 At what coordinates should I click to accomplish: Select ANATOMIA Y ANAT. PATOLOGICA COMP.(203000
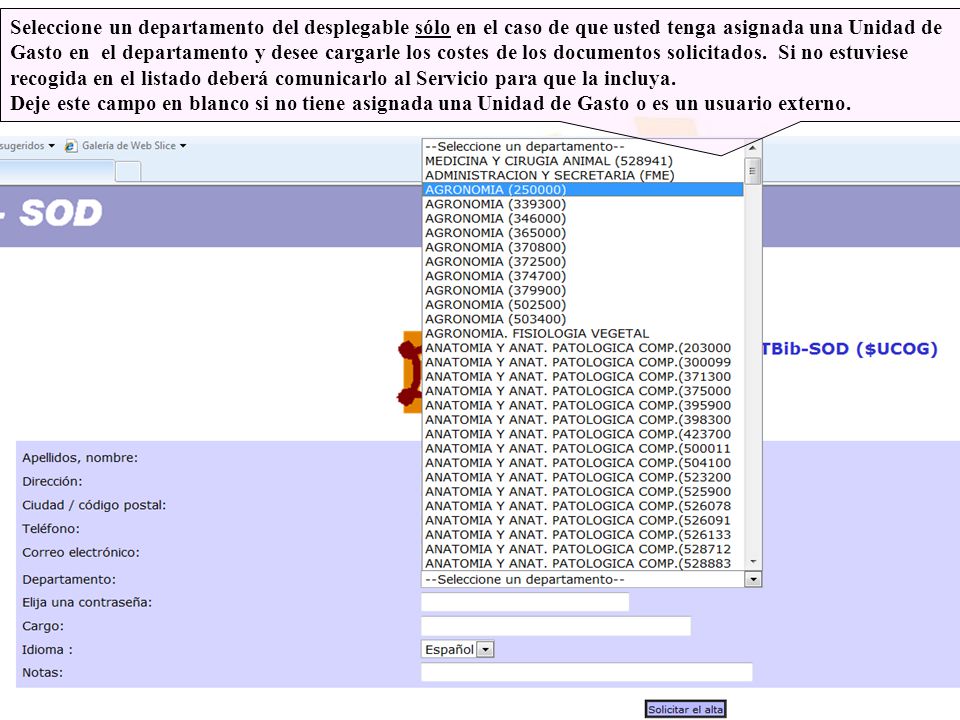pyautogui.click(x=583, y=348)
